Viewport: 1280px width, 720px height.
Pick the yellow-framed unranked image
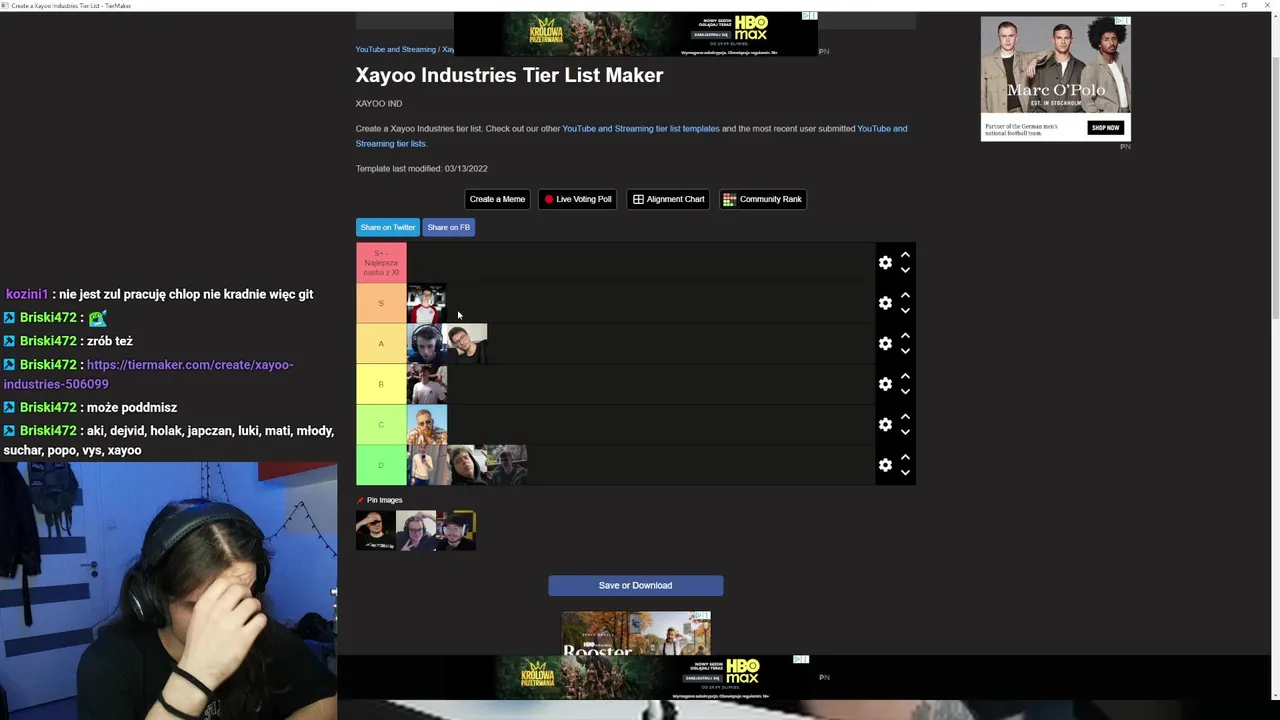pos(456,531)
